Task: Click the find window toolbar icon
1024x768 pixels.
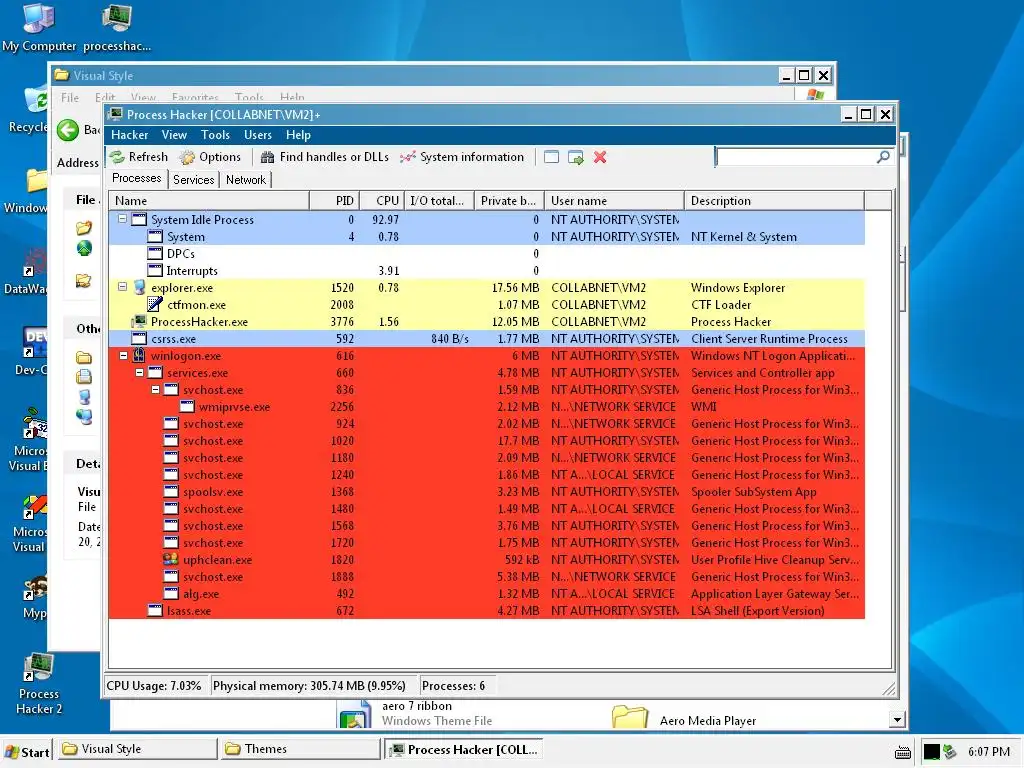Action: pos(552,157)
